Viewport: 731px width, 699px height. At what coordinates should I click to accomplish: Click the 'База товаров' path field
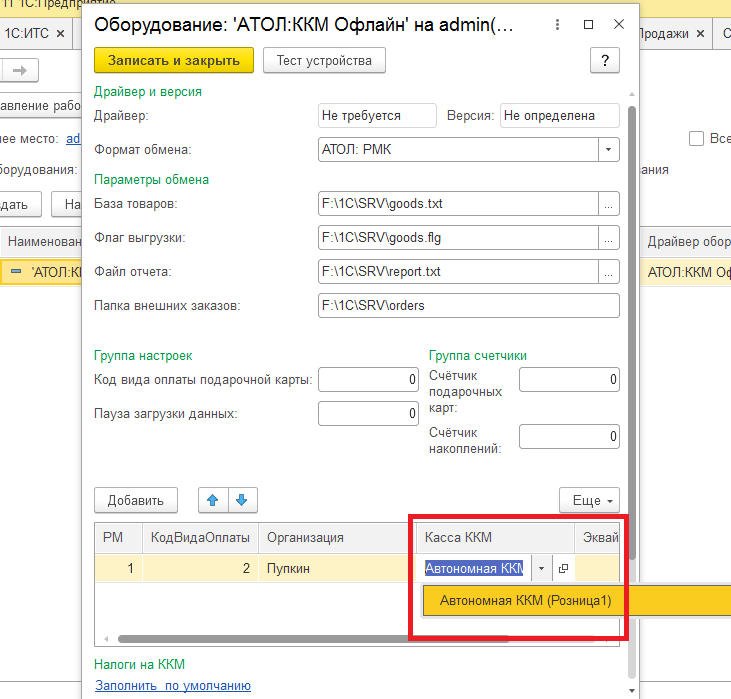click(x=458, y=204)
